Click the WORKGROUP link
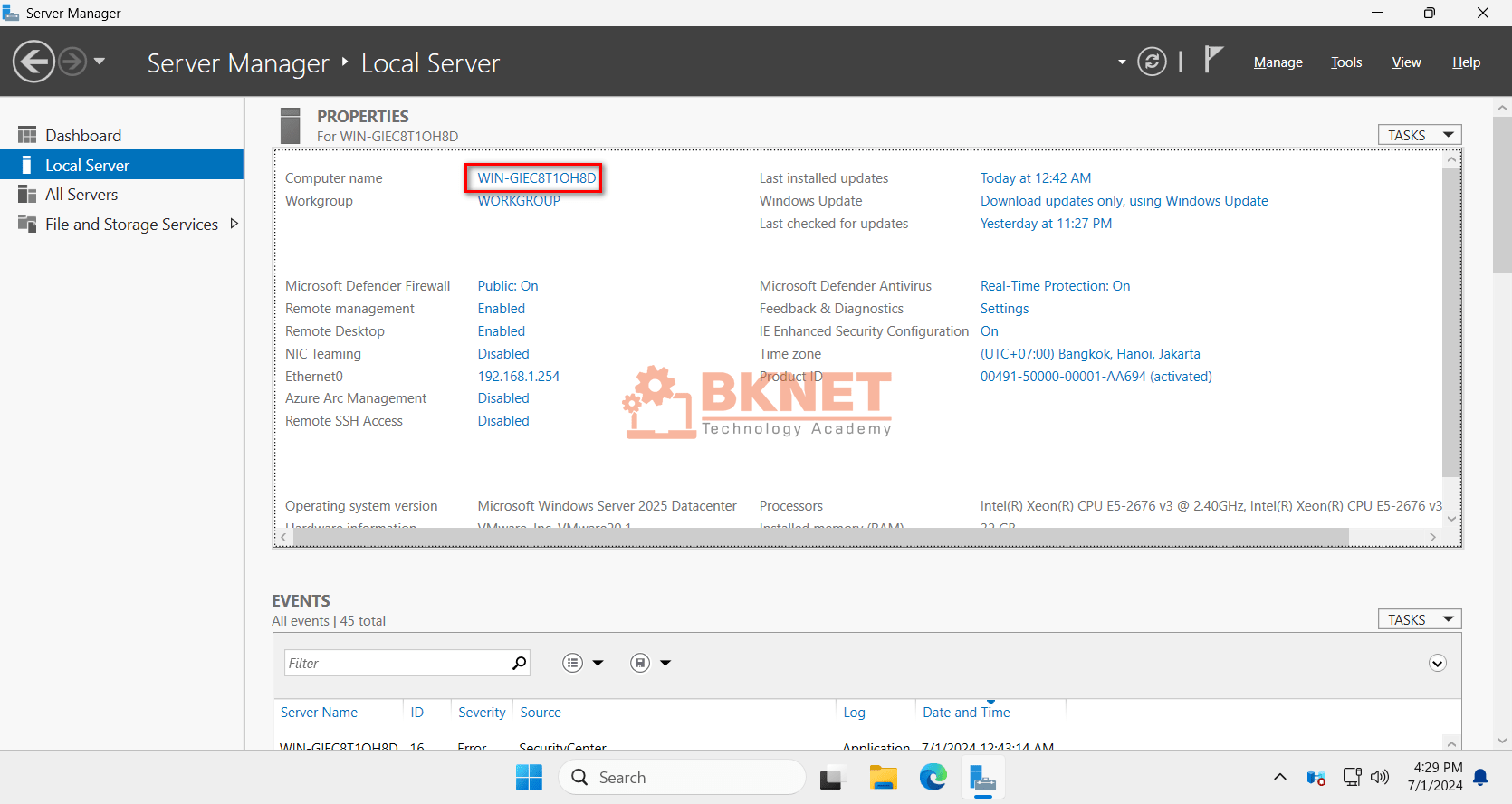Image resolution: width=1512 pixels, height=804 pixels. click(x=519, y=201)
